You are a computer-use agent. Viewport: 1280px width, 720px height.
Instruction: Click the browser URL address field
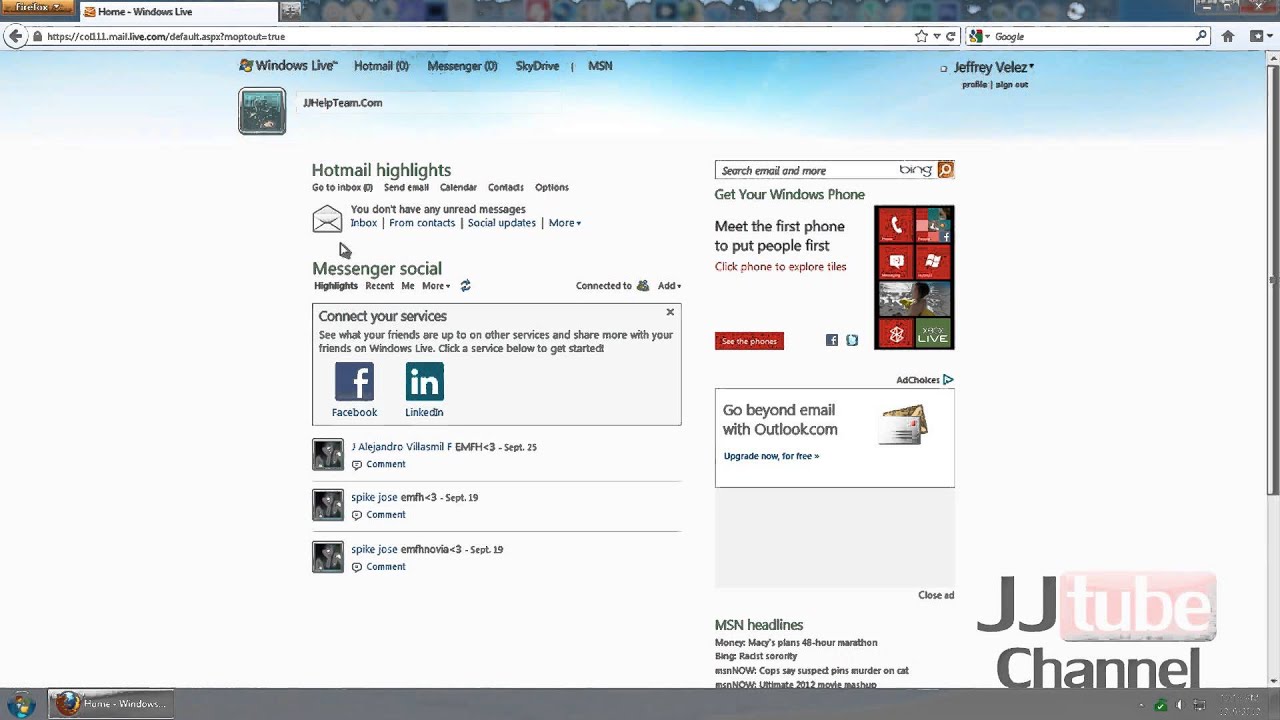tap(470, 36)
